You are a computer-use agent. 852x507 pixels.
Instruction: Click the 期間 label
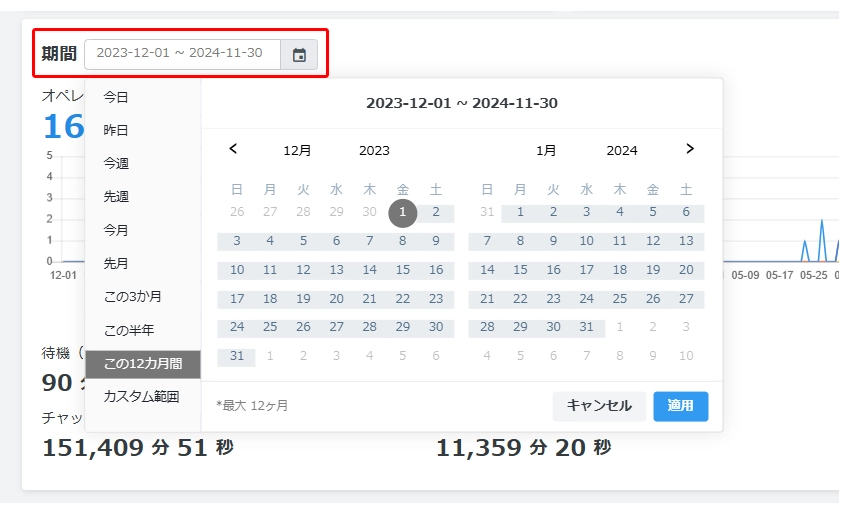[59, 54]
